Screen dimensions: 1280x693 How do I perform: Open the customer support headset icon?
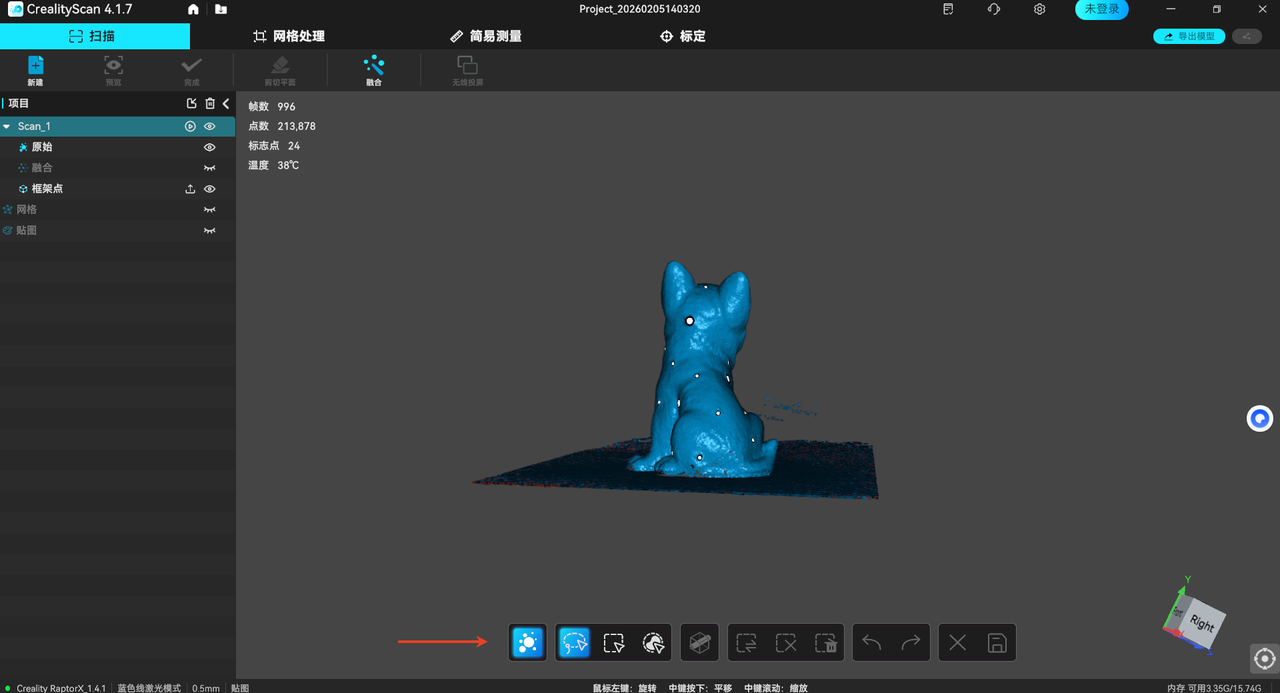(993, 10)
